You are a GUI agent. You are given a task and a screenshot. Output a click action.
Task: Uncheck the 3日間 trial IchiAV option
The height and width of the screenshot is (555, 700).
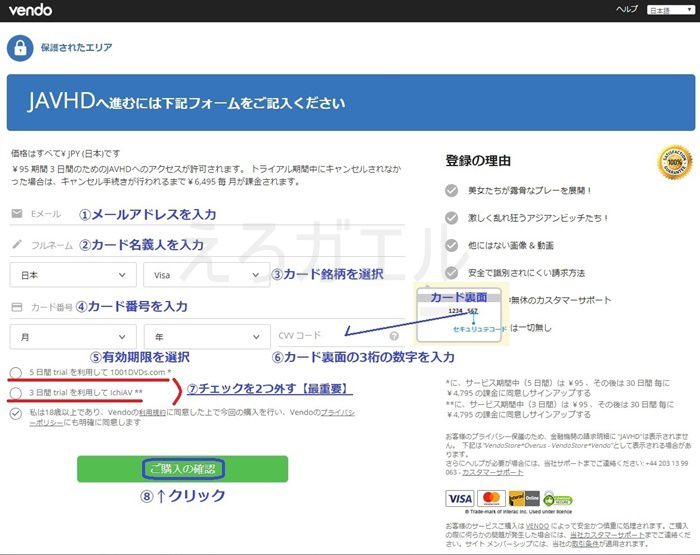point(16,393)
